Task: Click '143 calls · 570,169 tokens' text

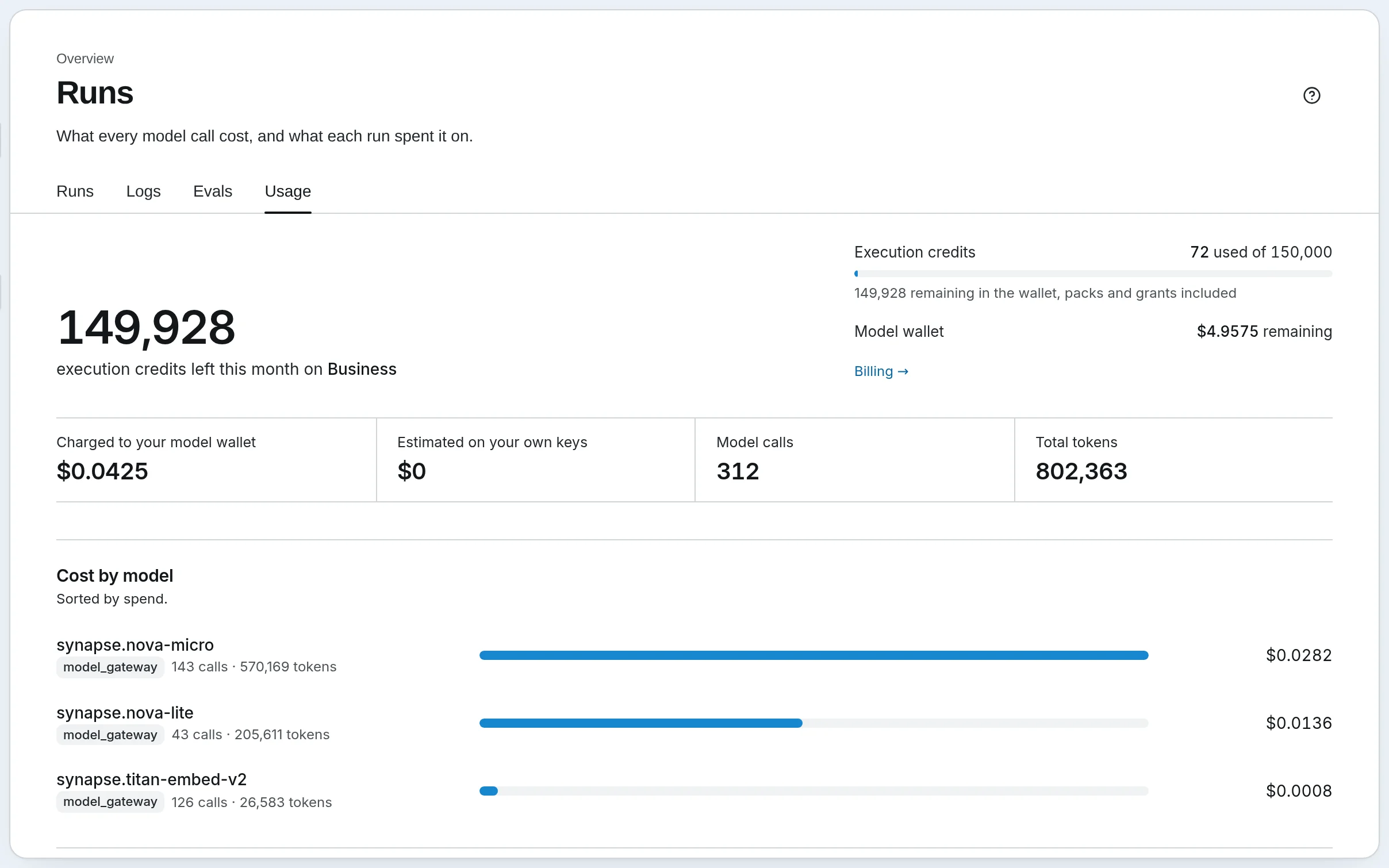Action: click(254, 667)
